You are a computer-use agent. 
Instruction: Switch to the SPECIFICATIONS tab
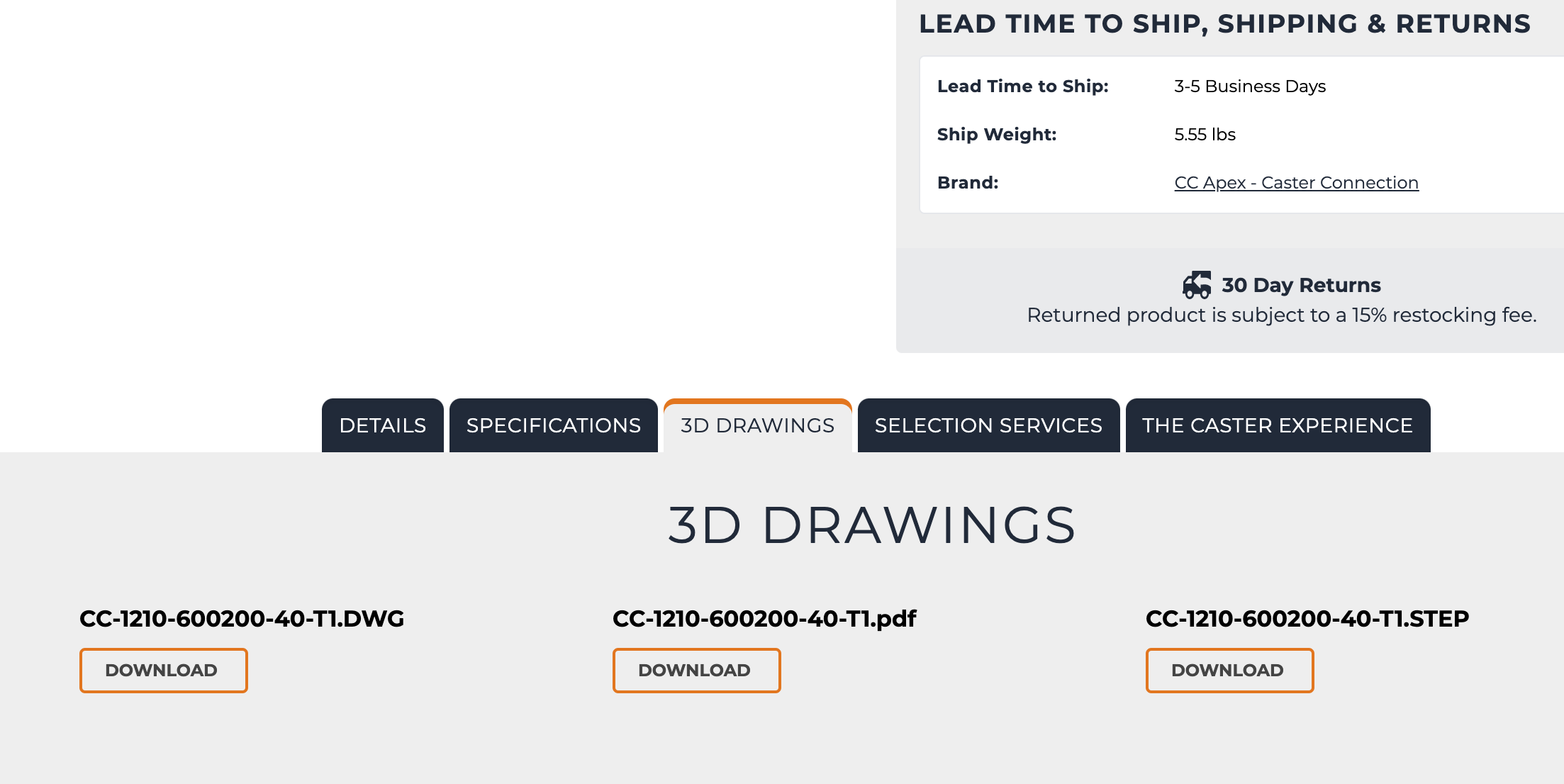pos(553,425)
